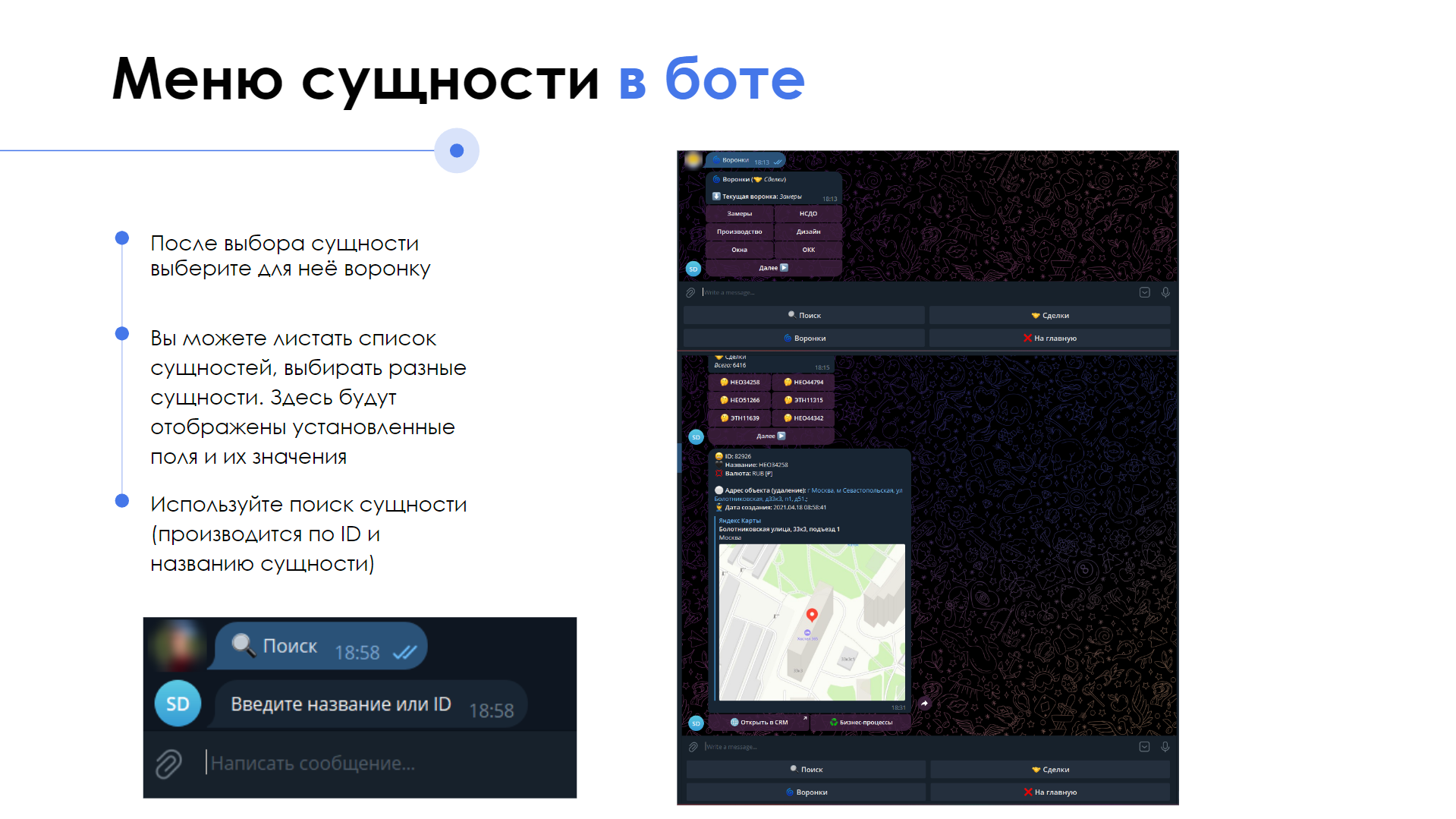
Task: Open deal ЭТН11315 from the deals list
Action: pos(803,400)
